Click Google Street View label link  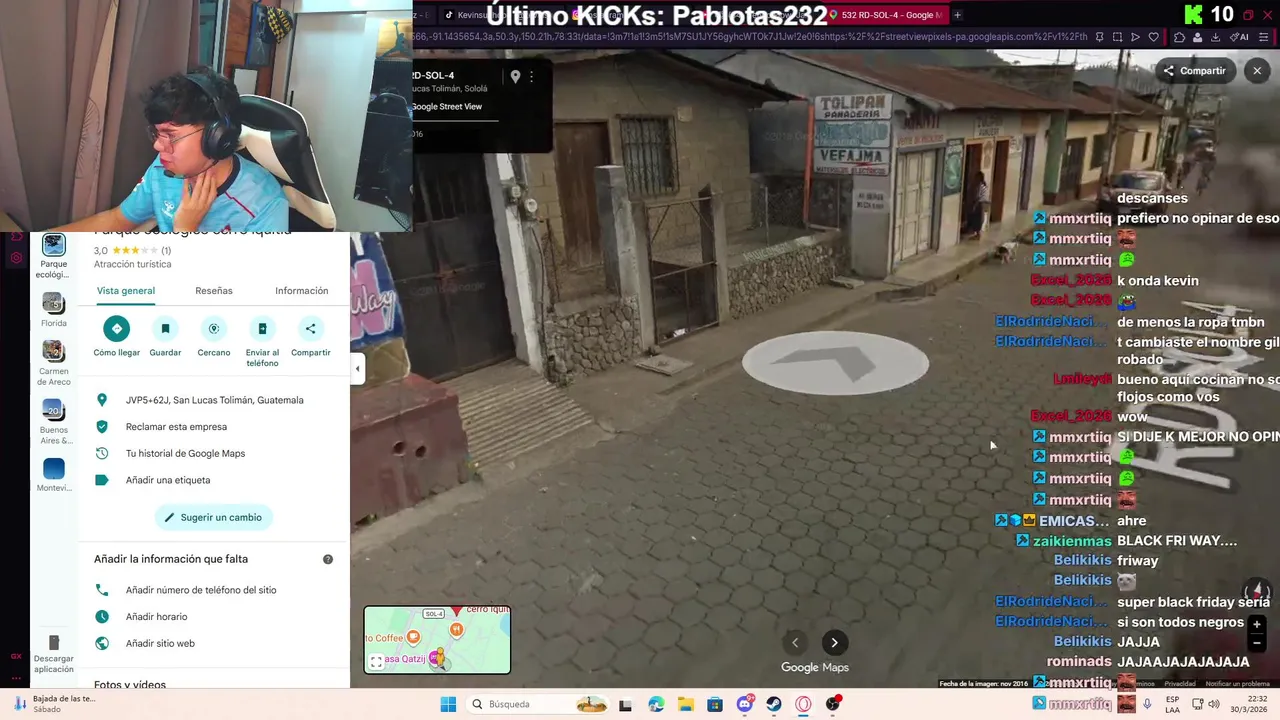(x=446, y=107)
